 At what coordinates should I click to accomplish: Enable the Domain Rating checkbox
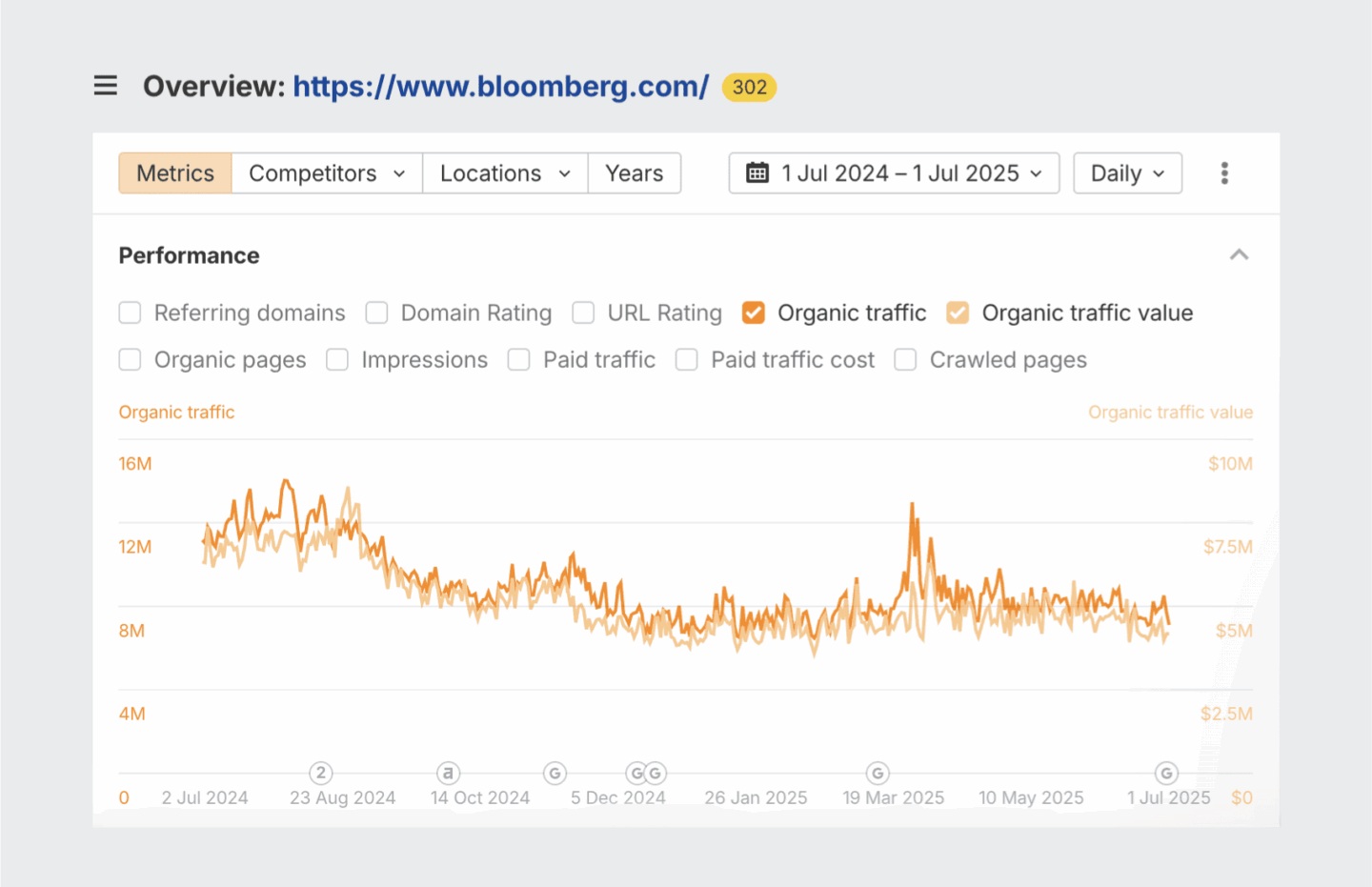pos(376,312)
